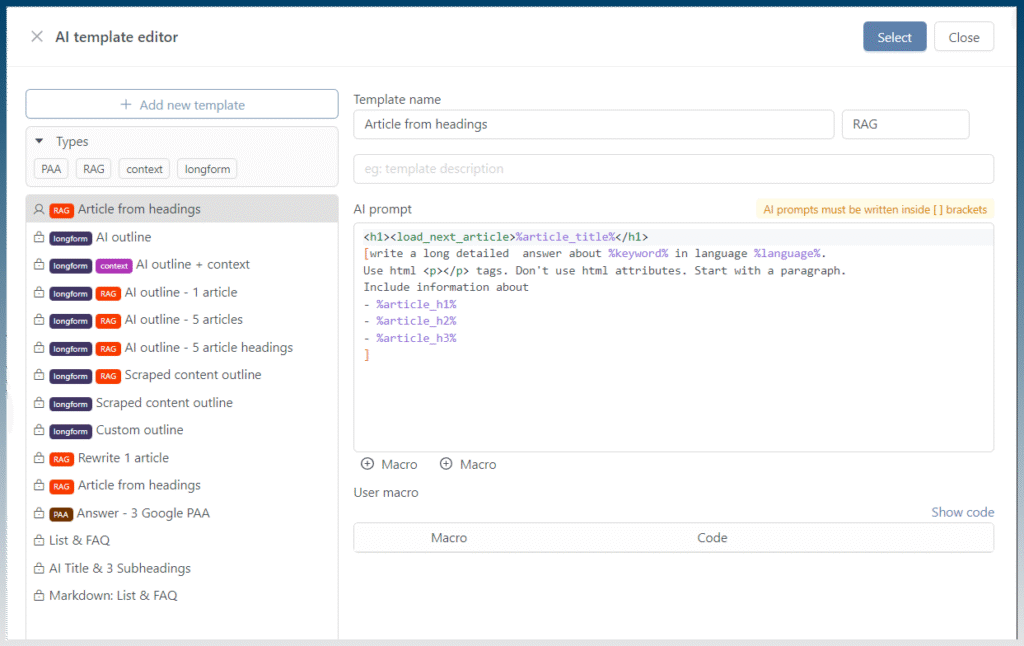Open the AI Title & 3 Subheadings template
The width and height of the screenshot is (1024, 646).
(182, 568)
